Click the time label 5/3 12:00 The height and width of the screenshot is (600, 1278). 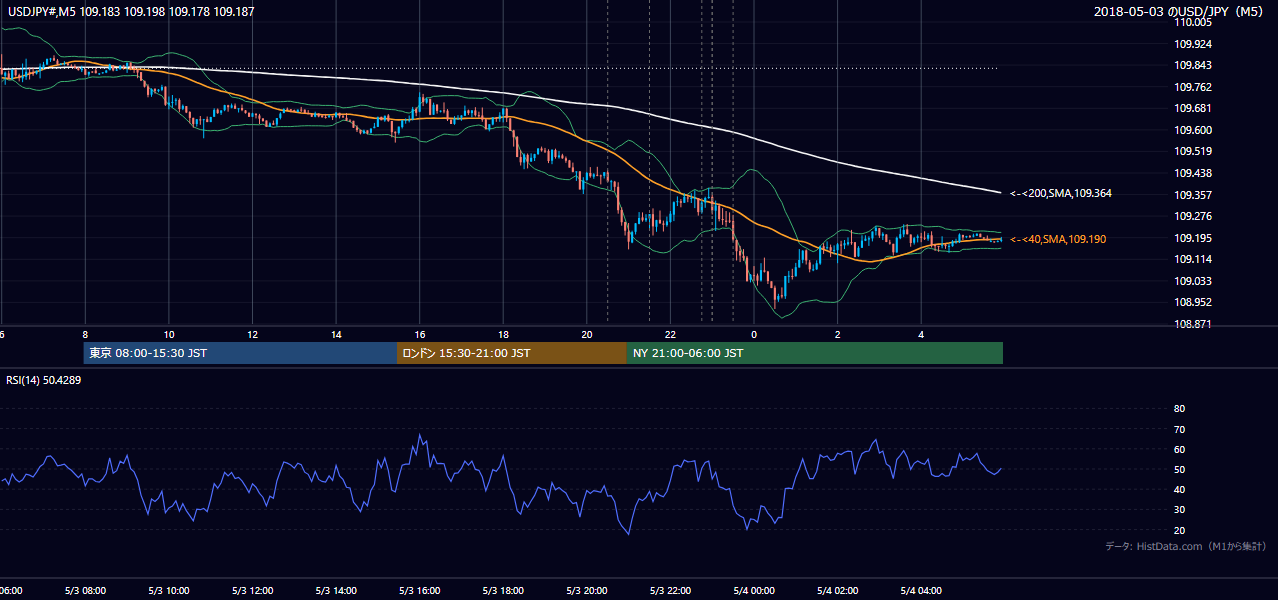253,591
